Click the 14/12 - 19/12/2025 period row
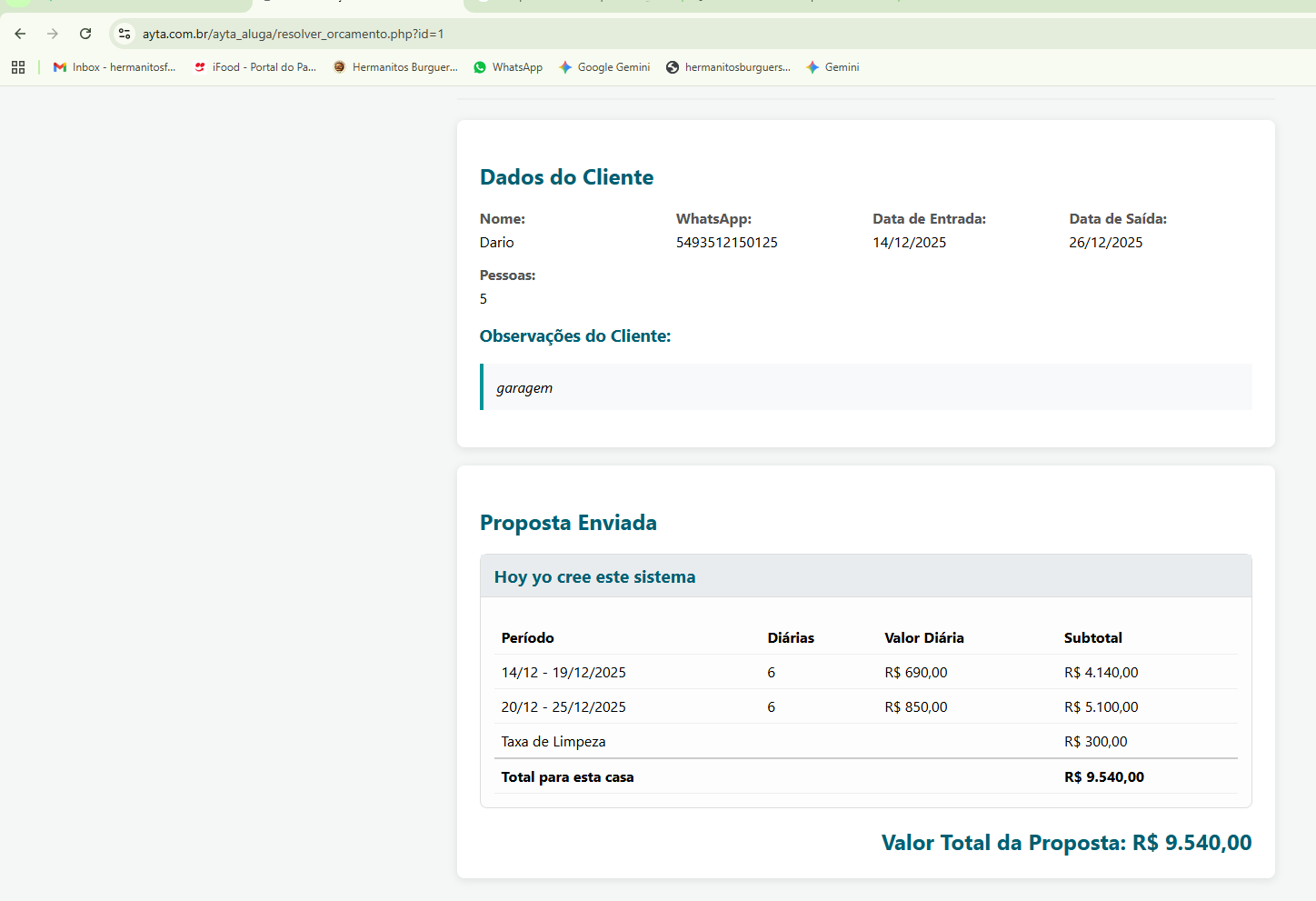The image size is (1316, 901). [x=563, y=673]
